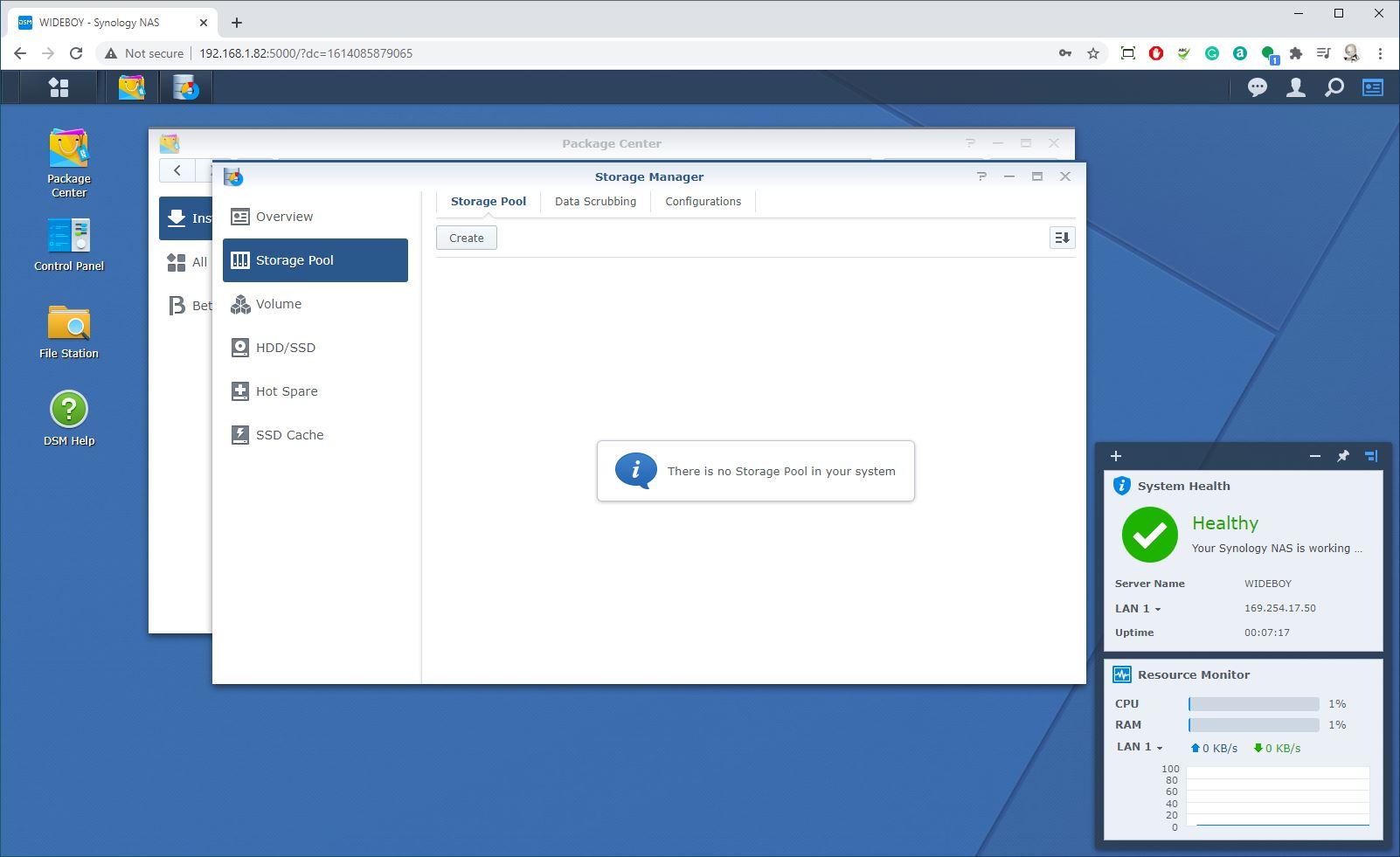Open the DSM search magnifier icon
The width and height of the screenshot is (1400, 857).
tap(1334, 87)
